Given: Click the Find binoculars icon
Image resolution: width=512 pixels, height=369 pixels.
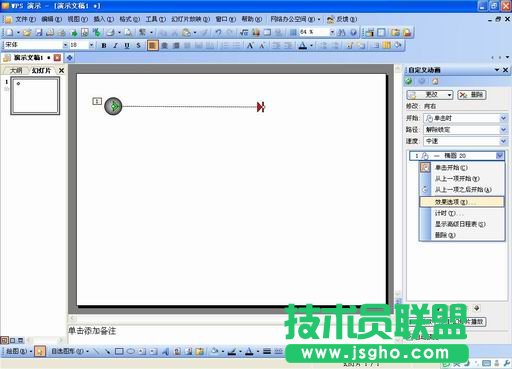Looking at the screenshot, I should click(342, 32).
